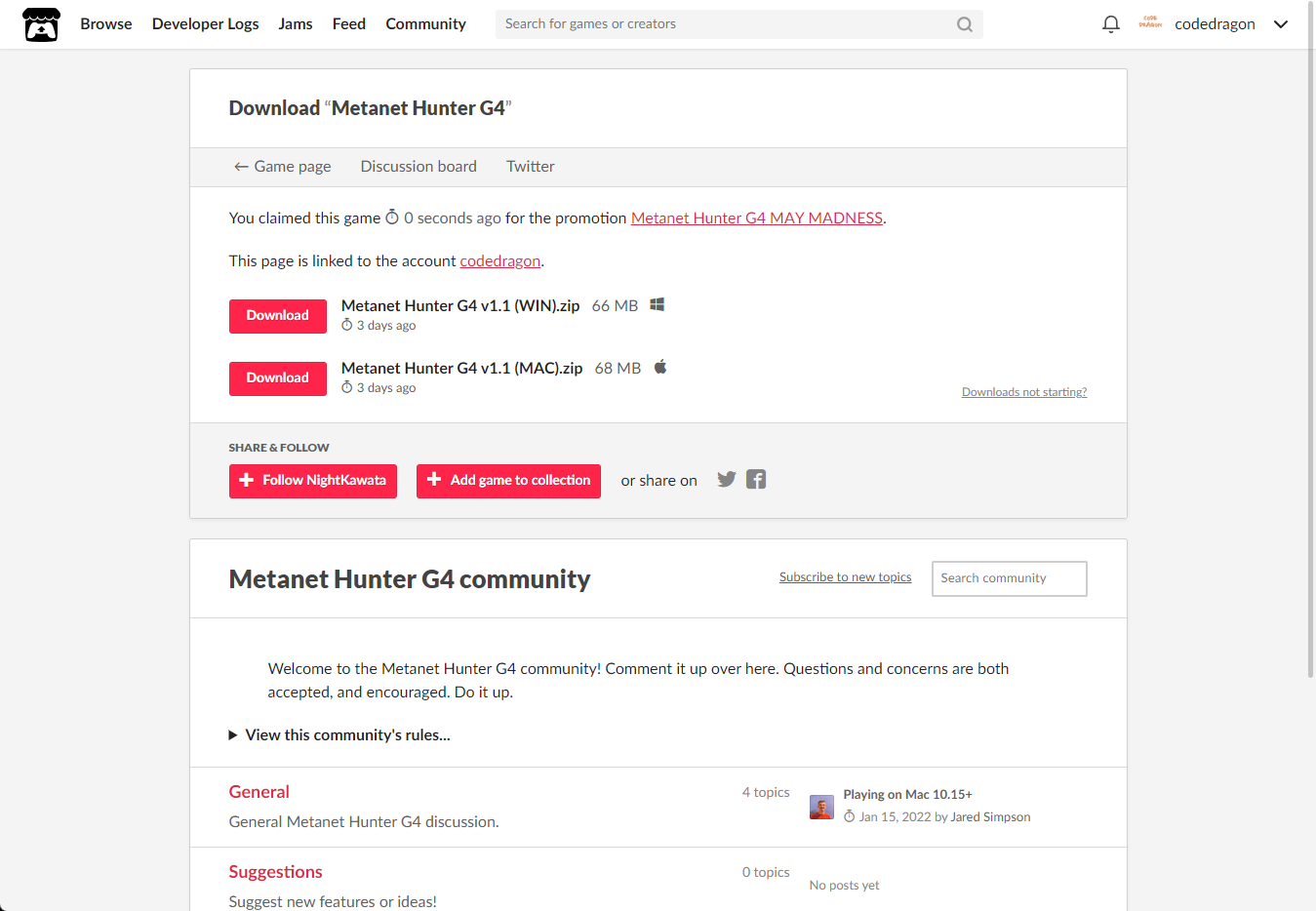Viewport: 1316px width, 911px height.
Task: Add game to collection
Action: [508, 481]
